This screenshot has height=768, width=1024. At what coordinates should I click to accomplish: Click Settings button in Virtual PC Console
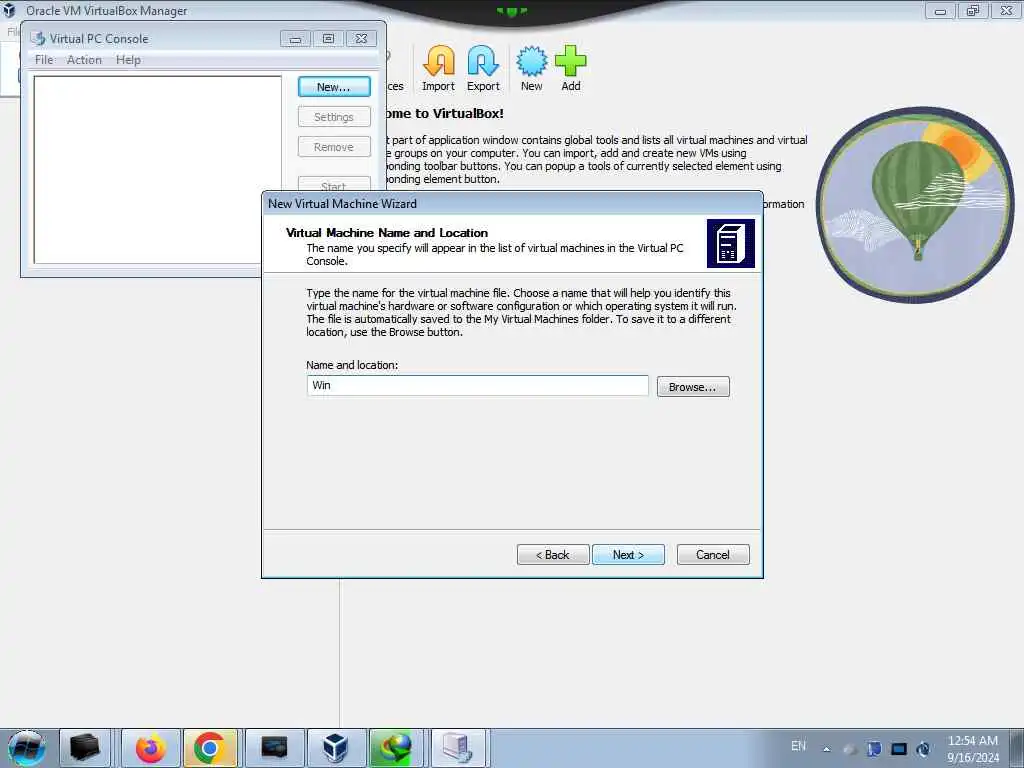point(334,117)
